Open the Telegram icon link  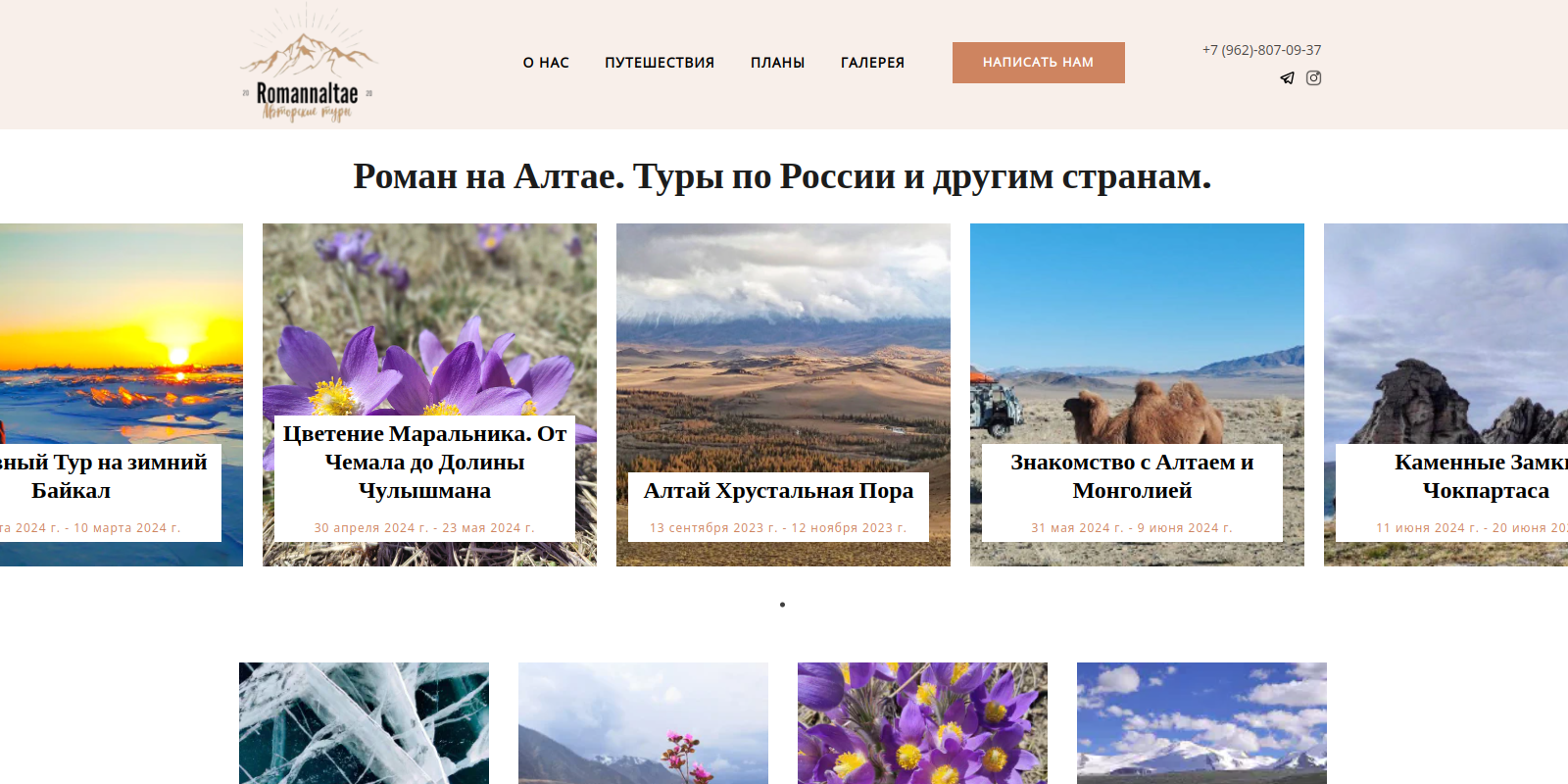tap(1287, 78)
